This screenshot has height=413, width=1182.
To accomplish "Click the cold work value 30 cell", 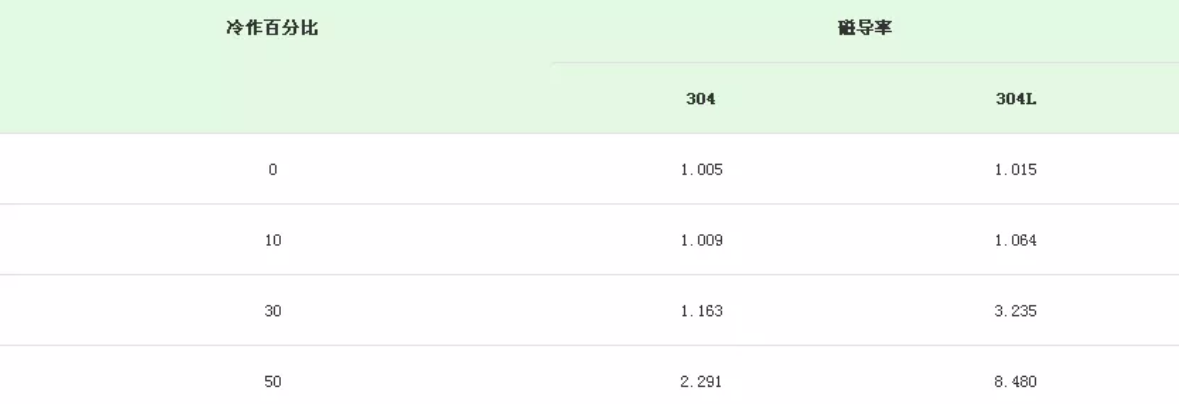I will coord(273,311).
